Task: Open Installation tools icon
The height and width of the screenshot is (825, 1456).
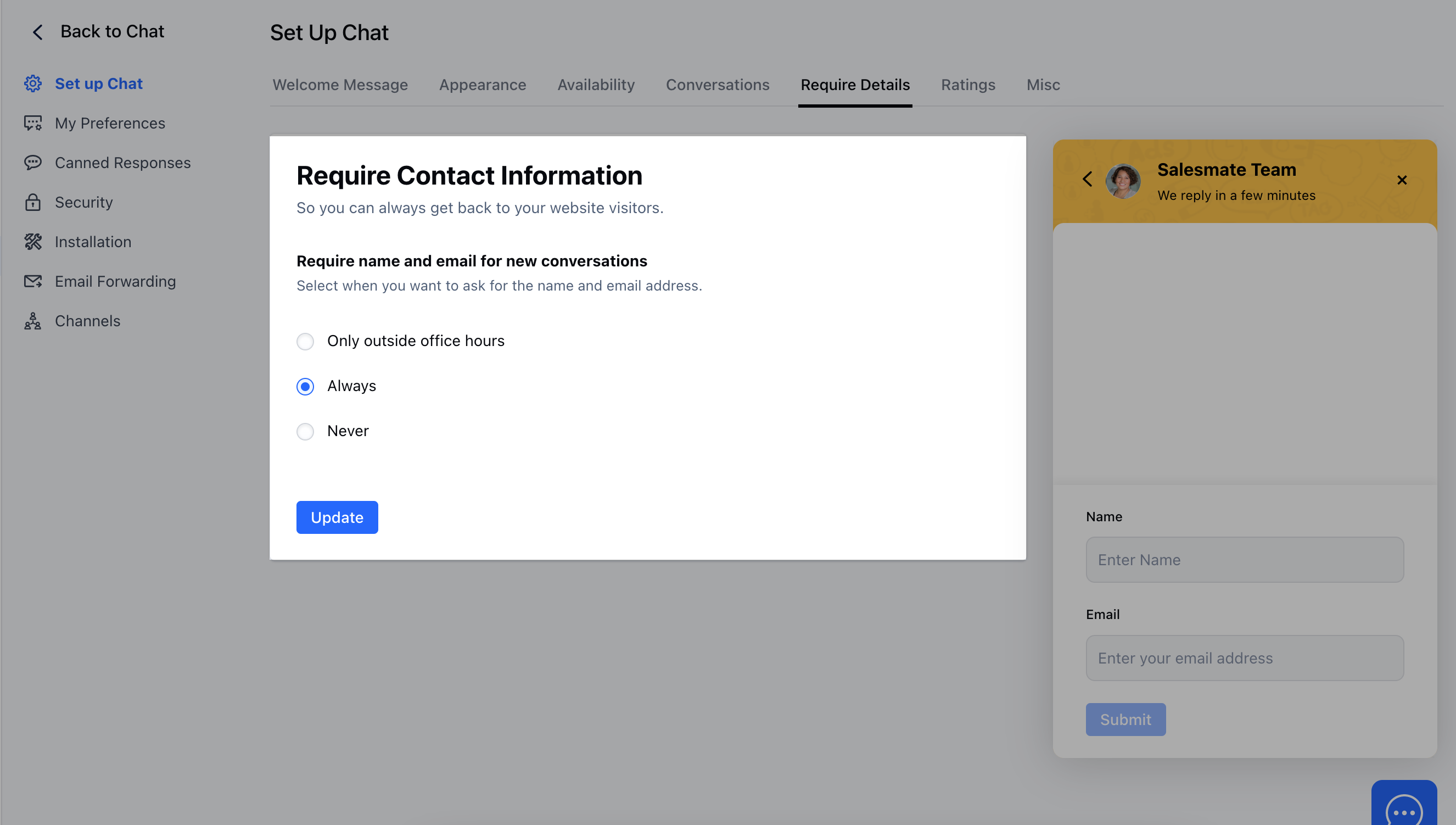Action: [33, 242]
